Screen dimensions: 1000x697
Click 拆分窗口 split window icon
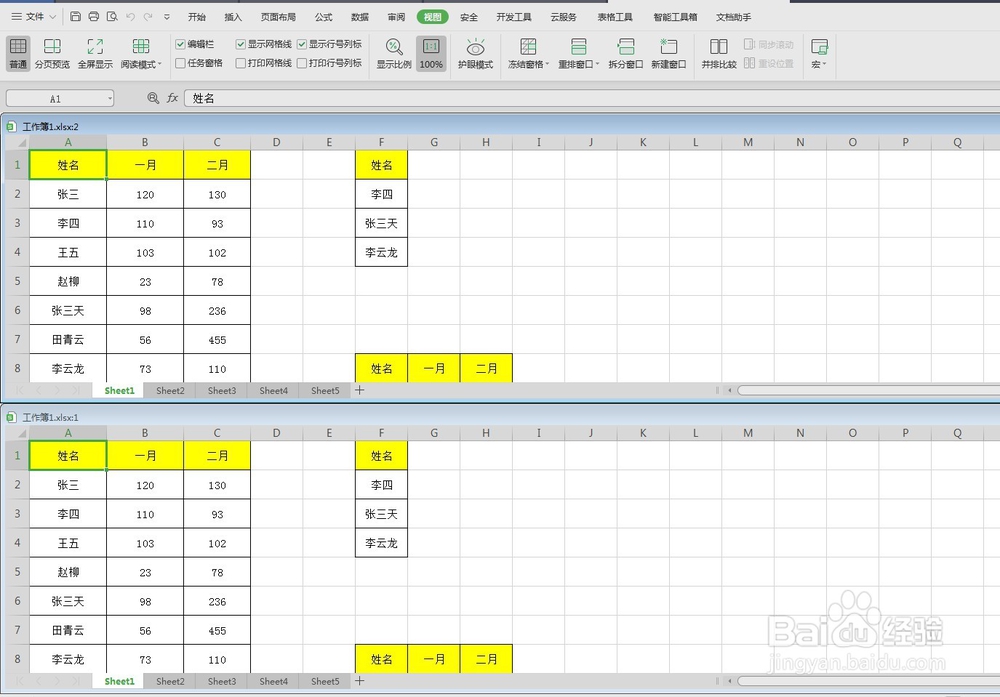(x=626, y=53)
